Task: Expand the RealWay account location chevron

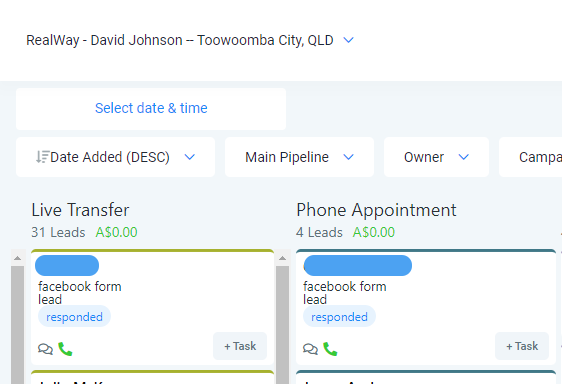Action: [348, 40]
